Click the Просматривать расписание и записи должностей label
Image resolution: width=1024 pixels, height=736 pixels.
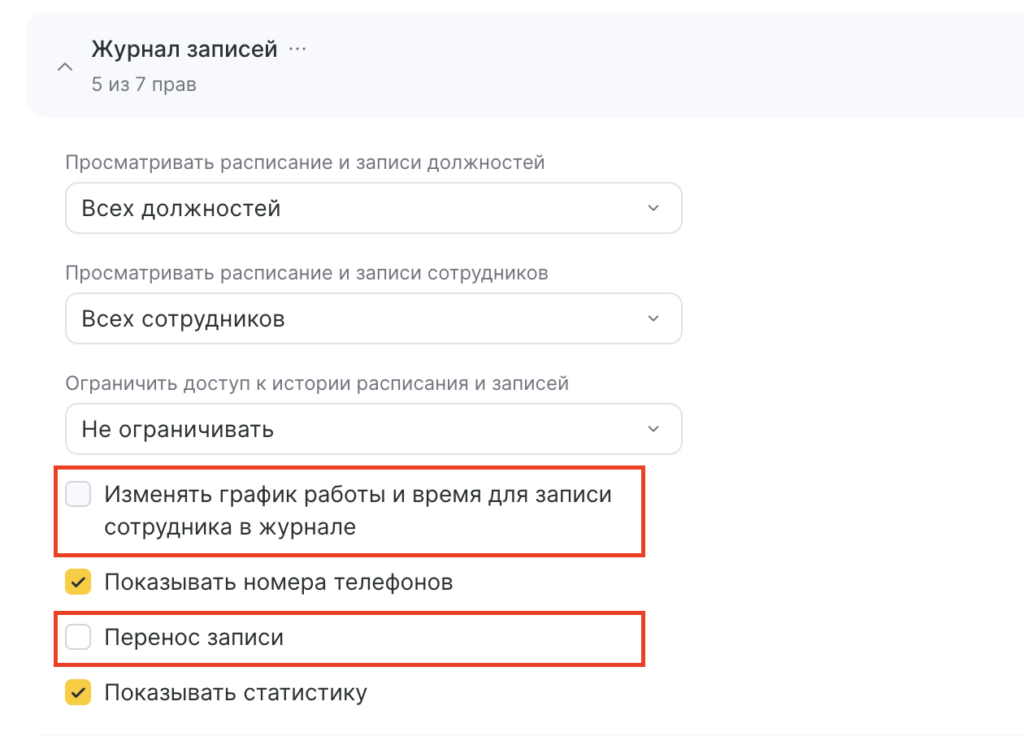[x=305, y=162]
